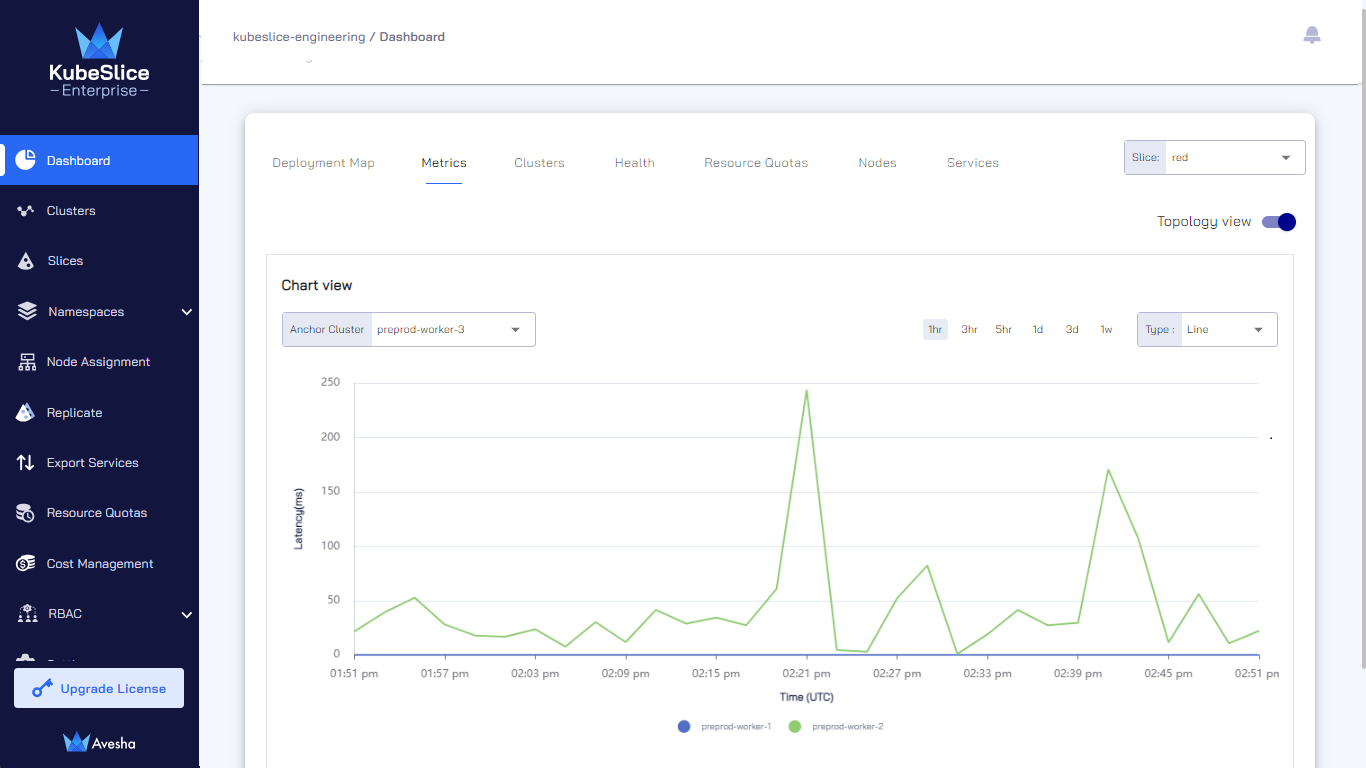The width and height of the screenshot is (1366, 768).
Task: Turn off the Topology view switch
Action: pyautogui.click(x=1278, y=222)
